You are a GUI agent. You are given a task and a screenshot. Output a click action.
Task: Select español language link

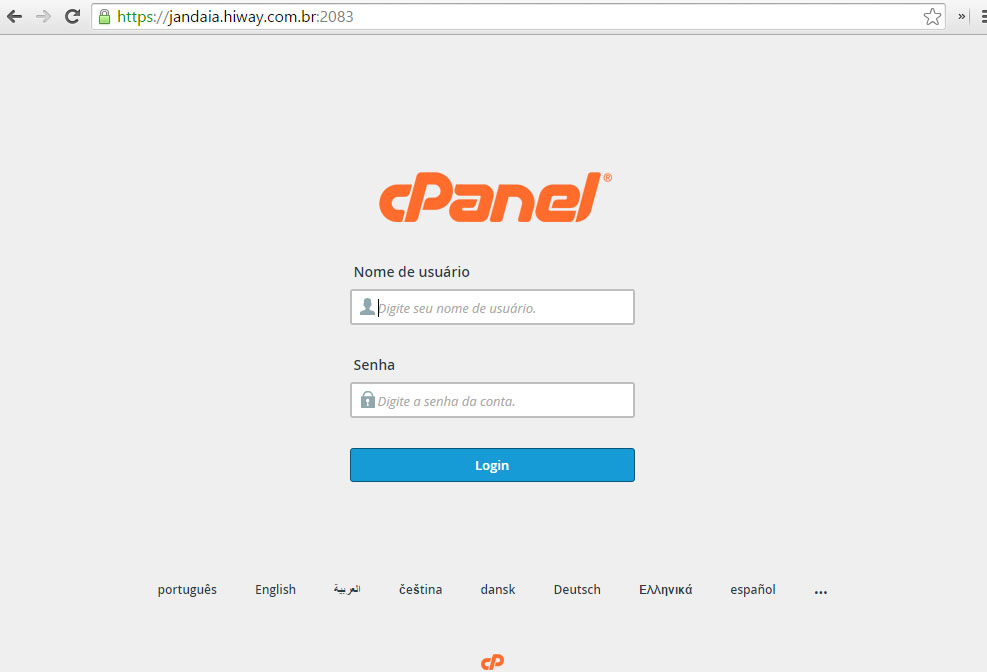coord(753,590)
